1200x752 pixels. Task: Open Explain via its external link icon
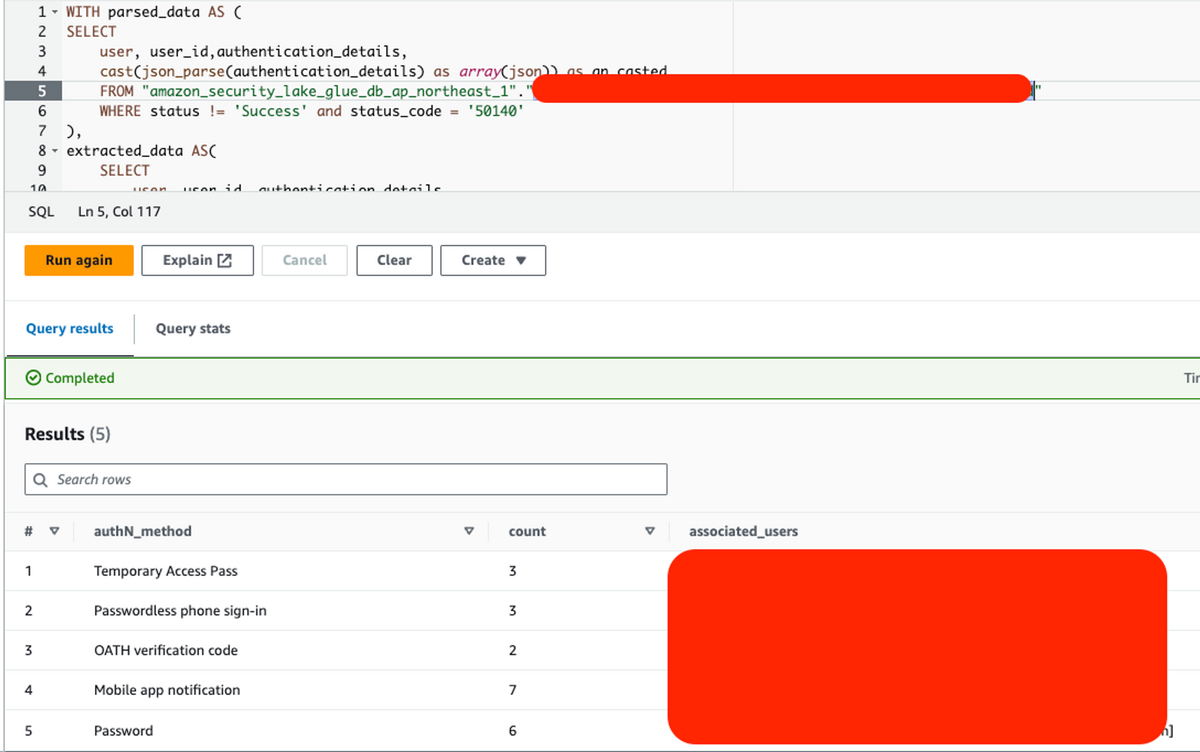(x=225, y=260)
